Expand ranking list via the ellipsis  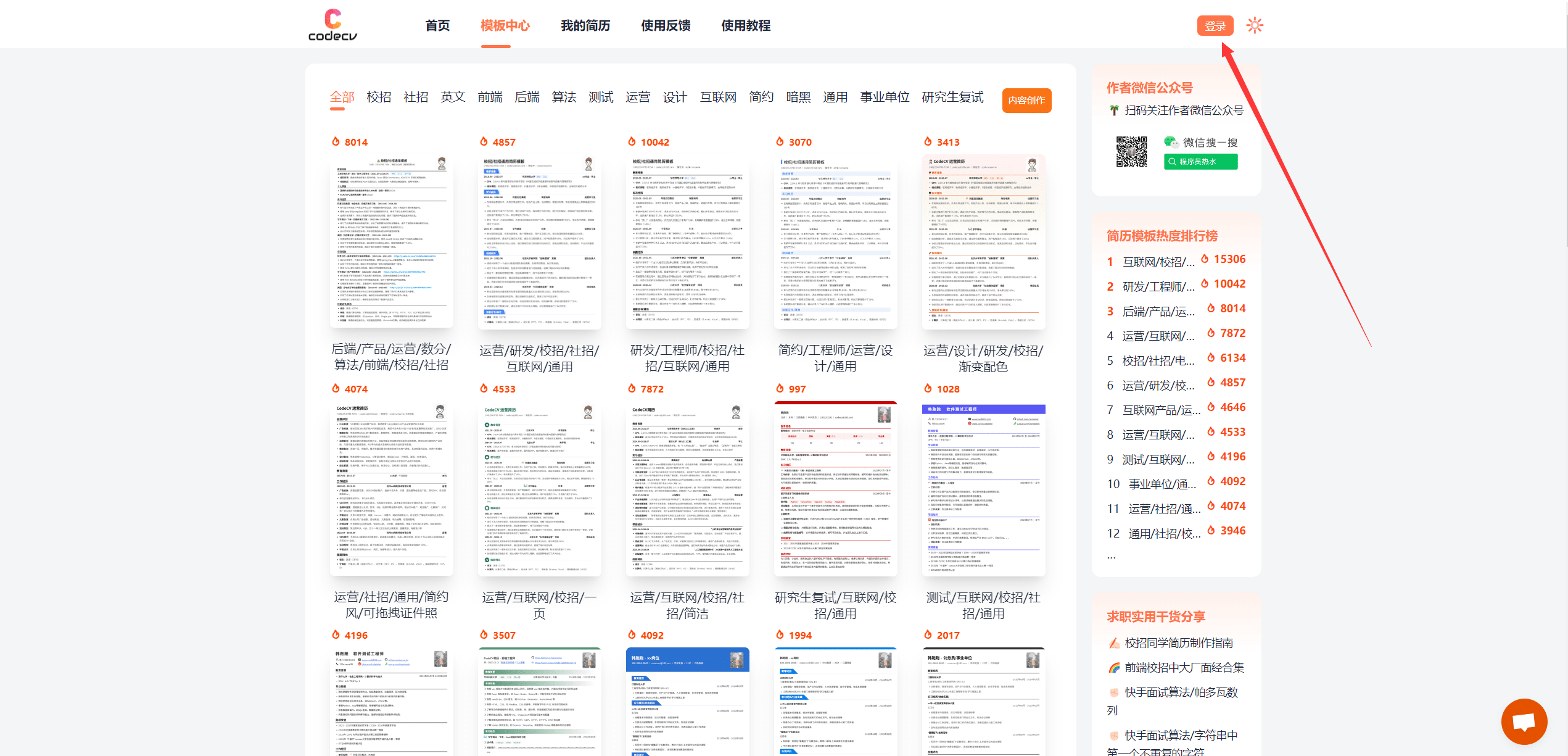point(1112,557)
